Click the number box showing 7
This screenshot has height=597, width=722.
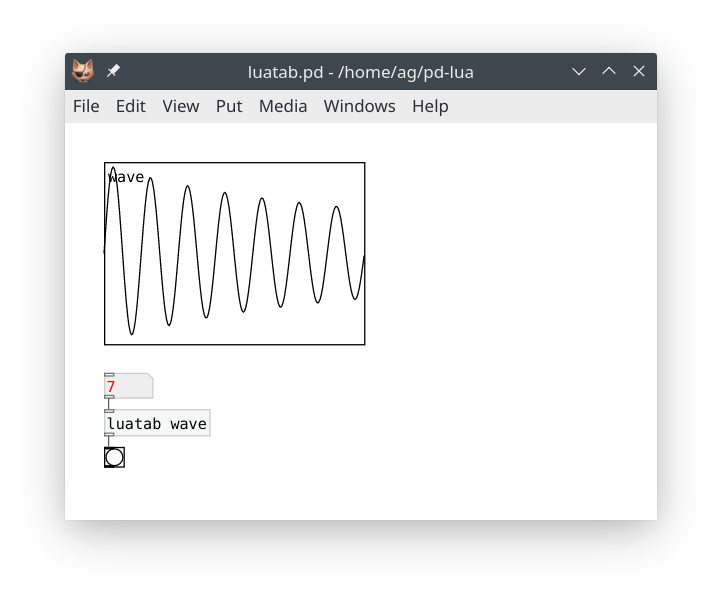pos(128,387)
